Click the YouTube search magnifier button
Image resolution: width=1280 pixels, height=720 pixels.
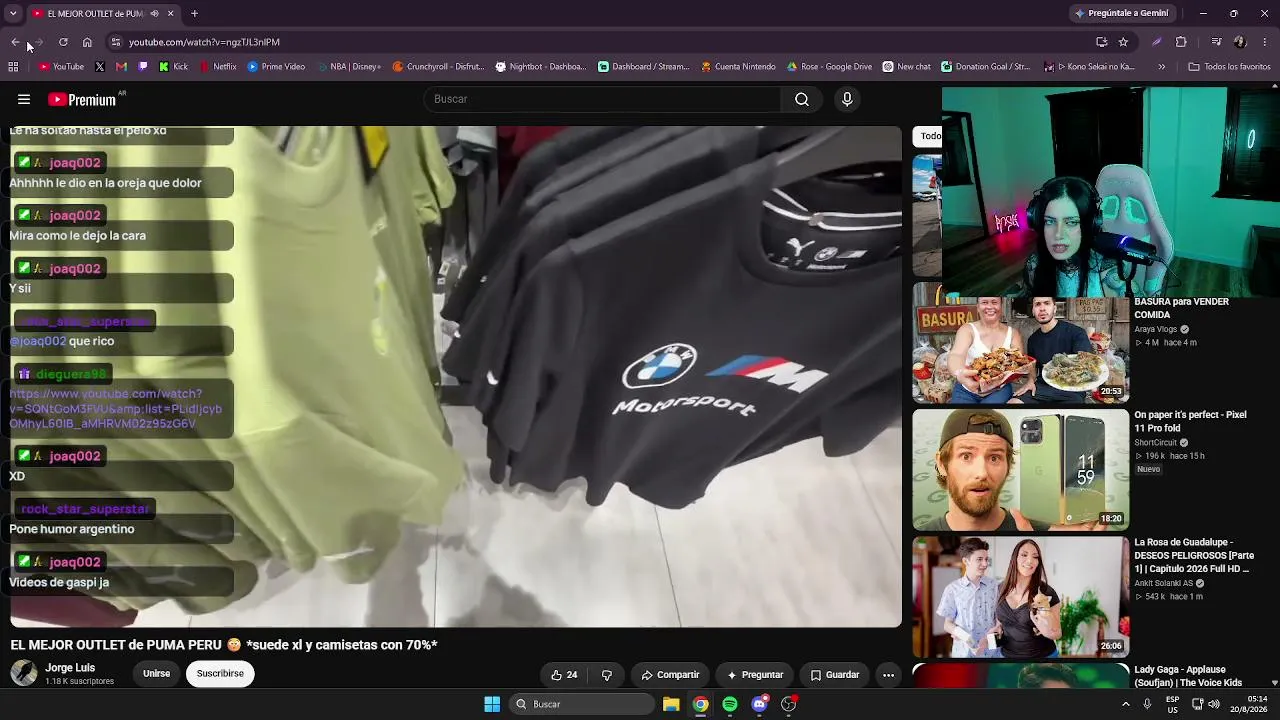pos(802,99)
